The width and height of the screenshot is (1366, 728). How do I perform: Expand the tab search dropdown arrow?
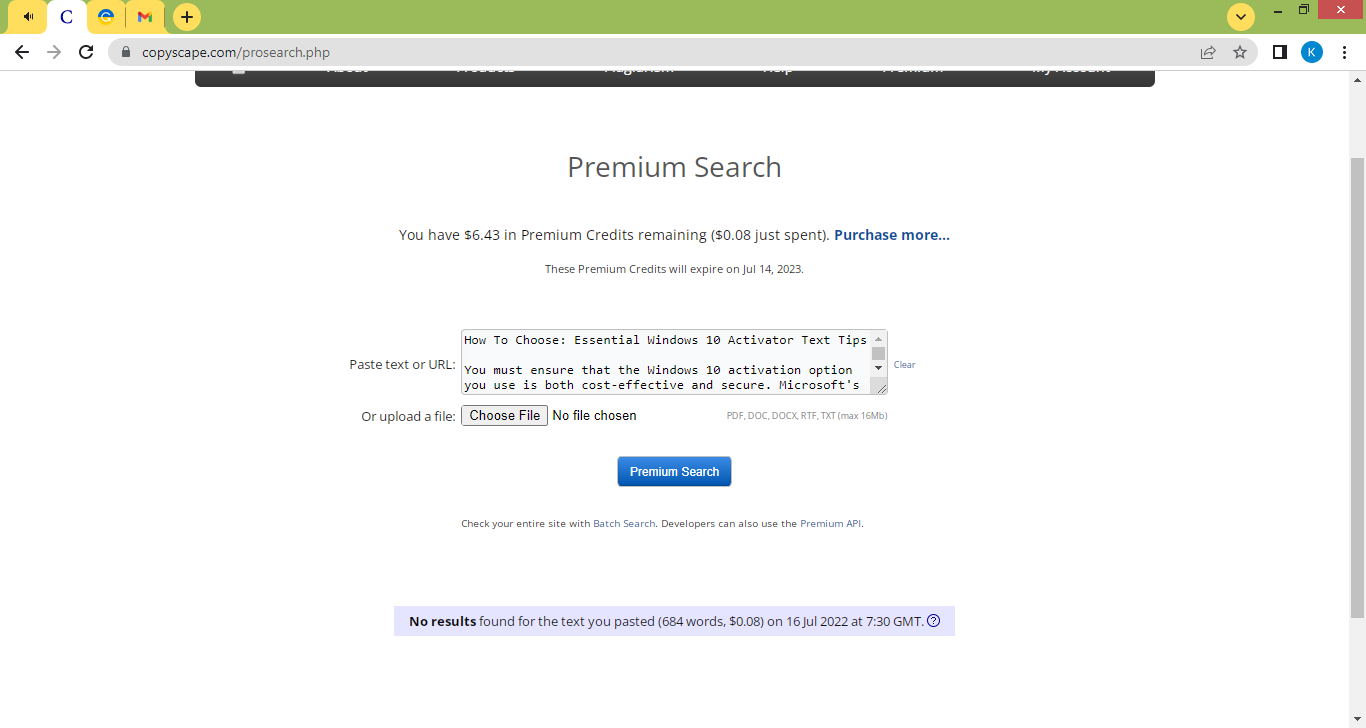(x=1240, y=17)
